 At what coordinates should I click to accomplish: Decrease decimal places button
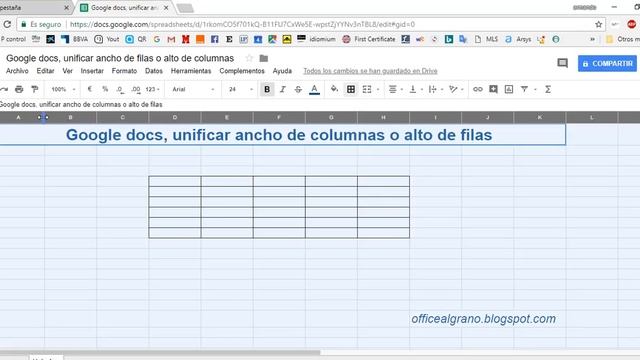(120, 89)
